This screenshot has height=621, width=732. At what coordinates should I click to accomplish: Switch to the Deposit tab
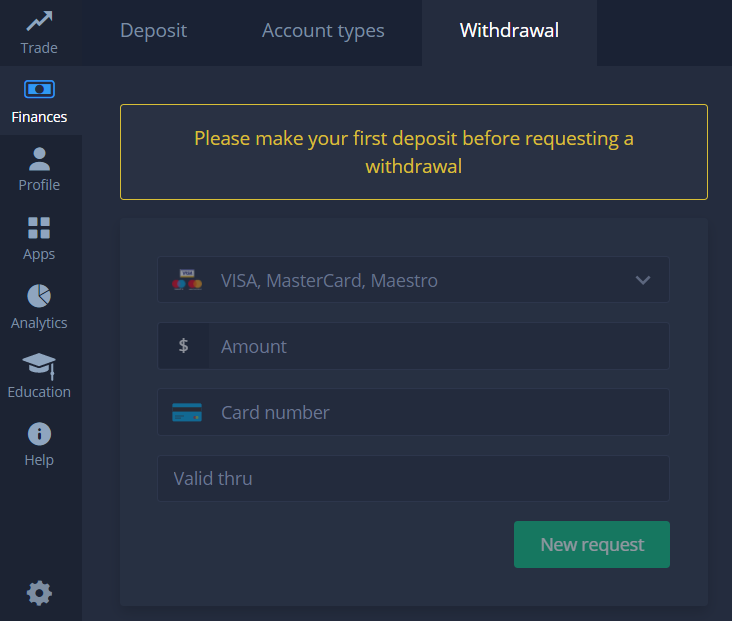click(x=154, y=31)
